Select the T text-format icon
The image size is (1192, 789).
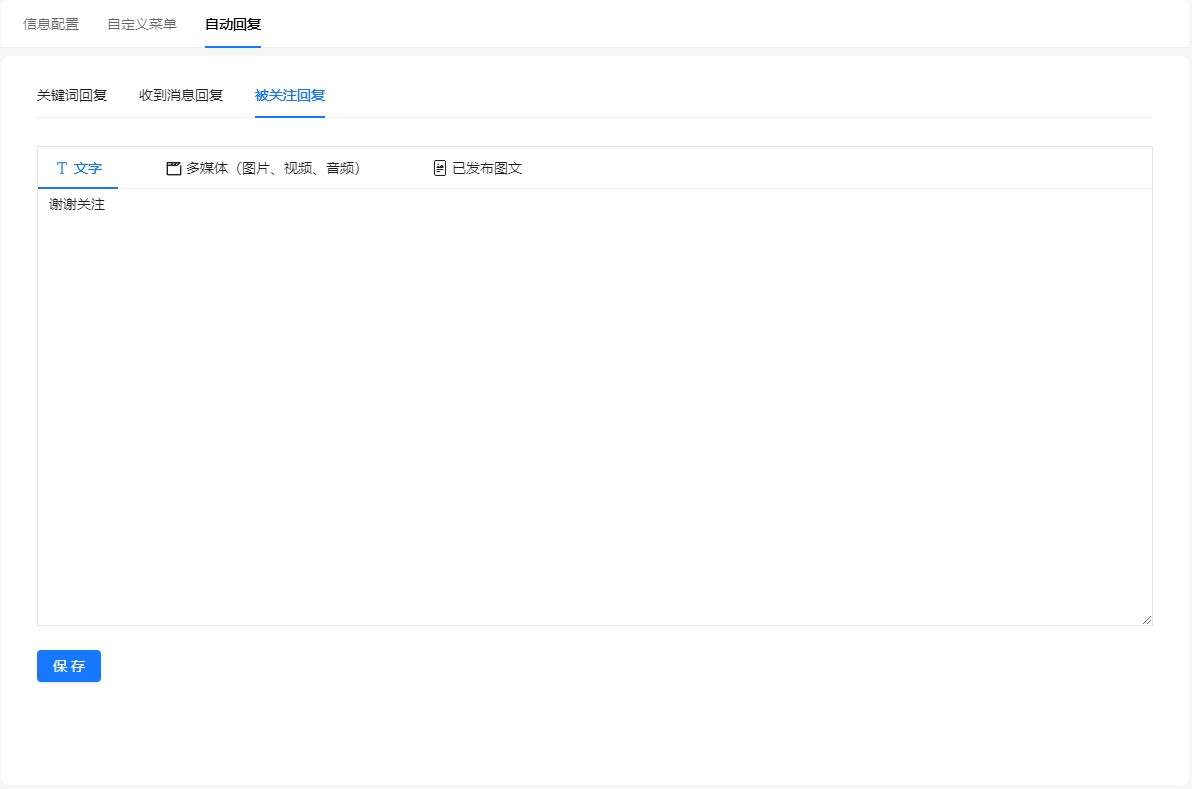[60, 168]
